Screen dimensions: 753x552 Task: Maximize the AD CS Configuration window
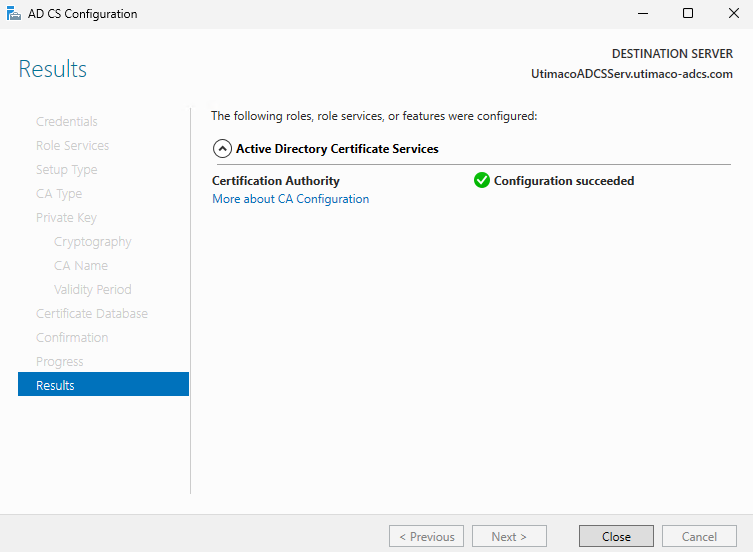click(x=688, y=14)
